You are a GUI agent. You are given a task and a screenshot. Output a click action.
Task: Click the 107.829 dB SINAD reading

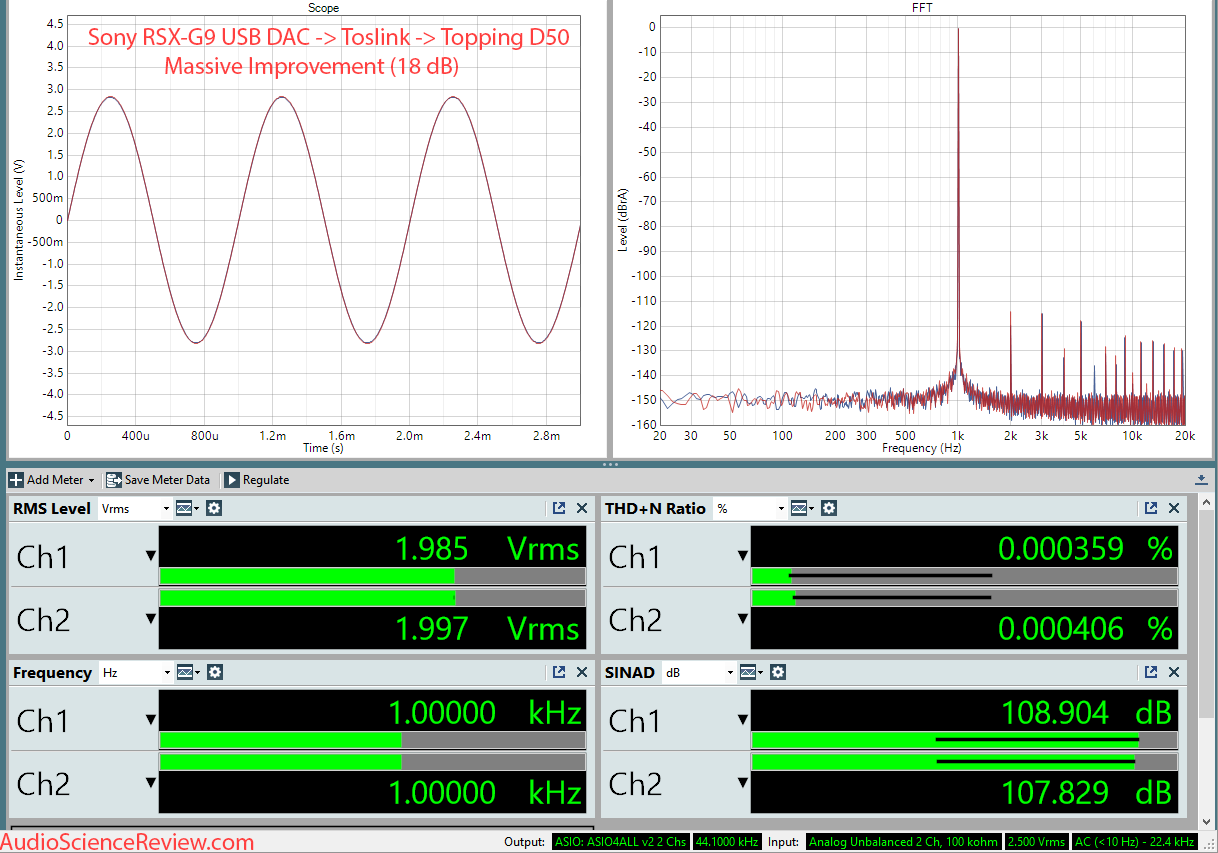pos(1087,792)
